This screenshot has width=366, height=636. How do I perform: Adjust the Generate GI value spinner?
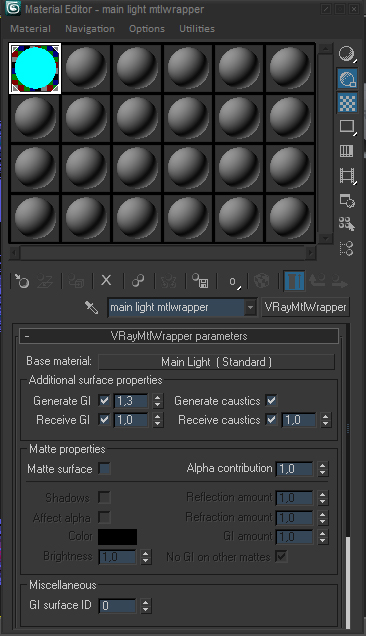coord(157,401)
